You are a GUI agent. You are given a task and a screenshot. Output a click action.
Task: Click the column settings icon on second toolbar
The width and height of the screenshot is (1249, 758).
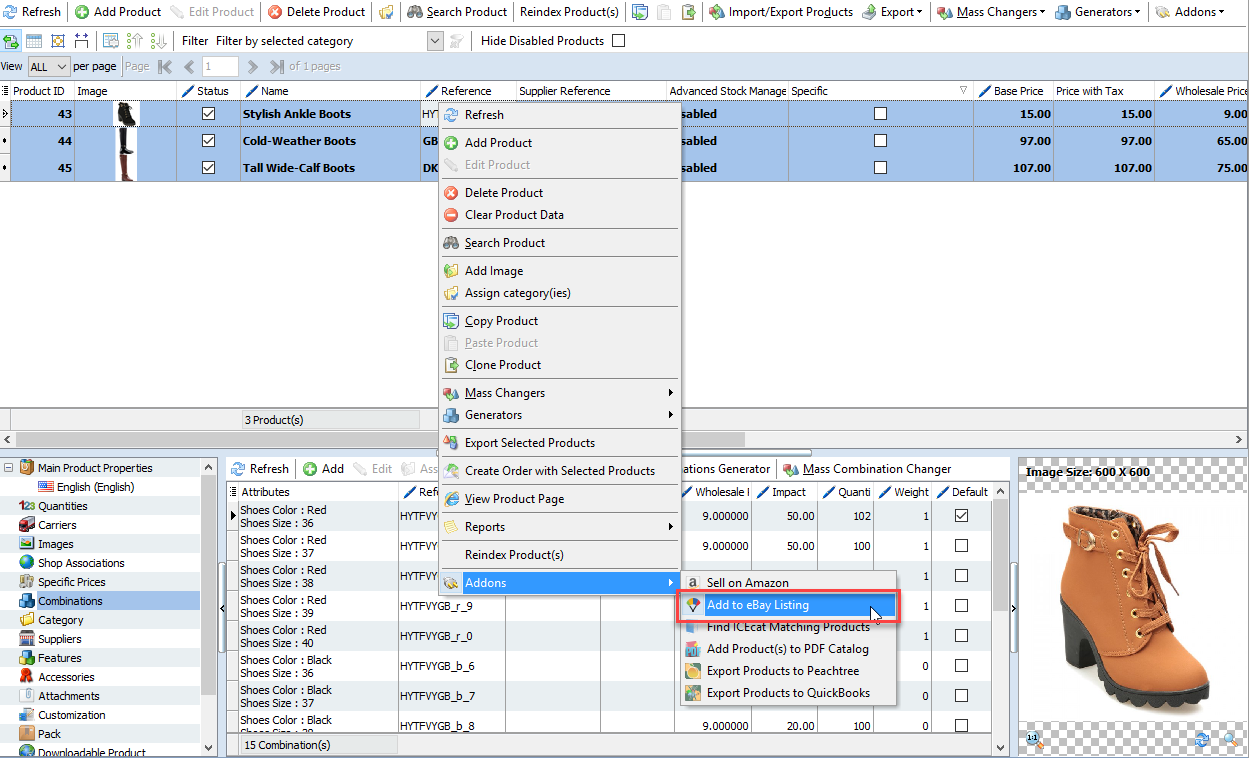point(111,41)
